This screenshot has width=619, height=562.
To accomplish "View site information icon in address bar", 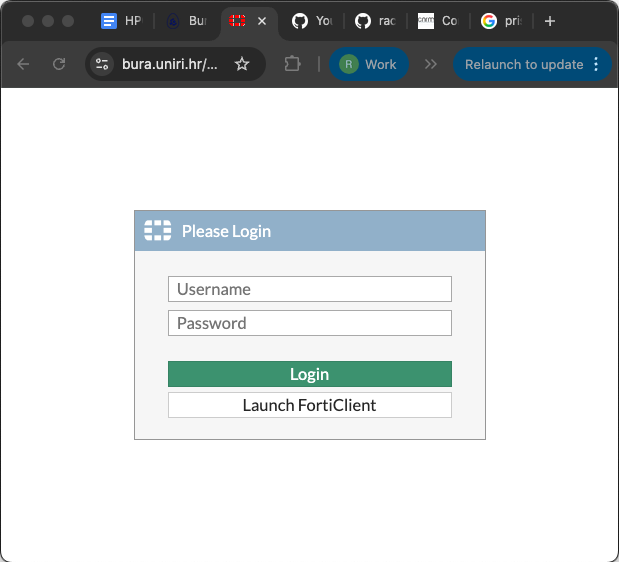I will pos(102,64).
